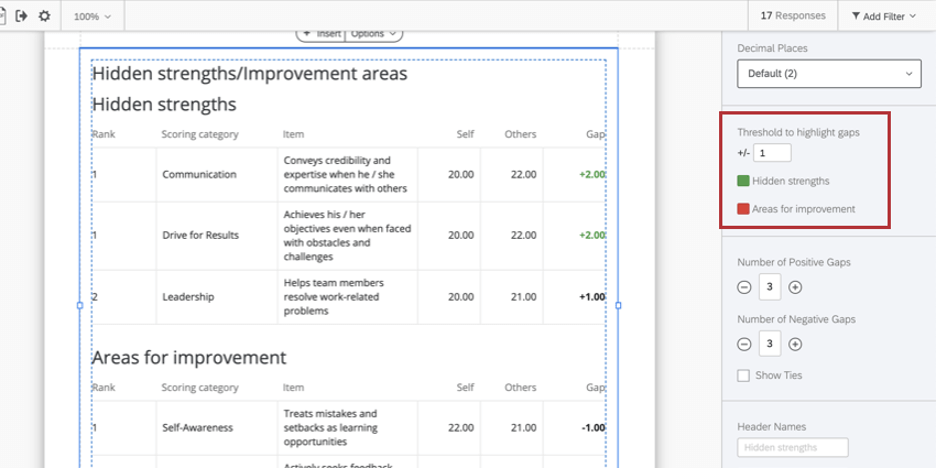Image resolution: width=936 pixels, height=468 pixels.
Task: Click the document icon in the top-left toolbar
Action: pyautogui.click(x=3, y=16)
